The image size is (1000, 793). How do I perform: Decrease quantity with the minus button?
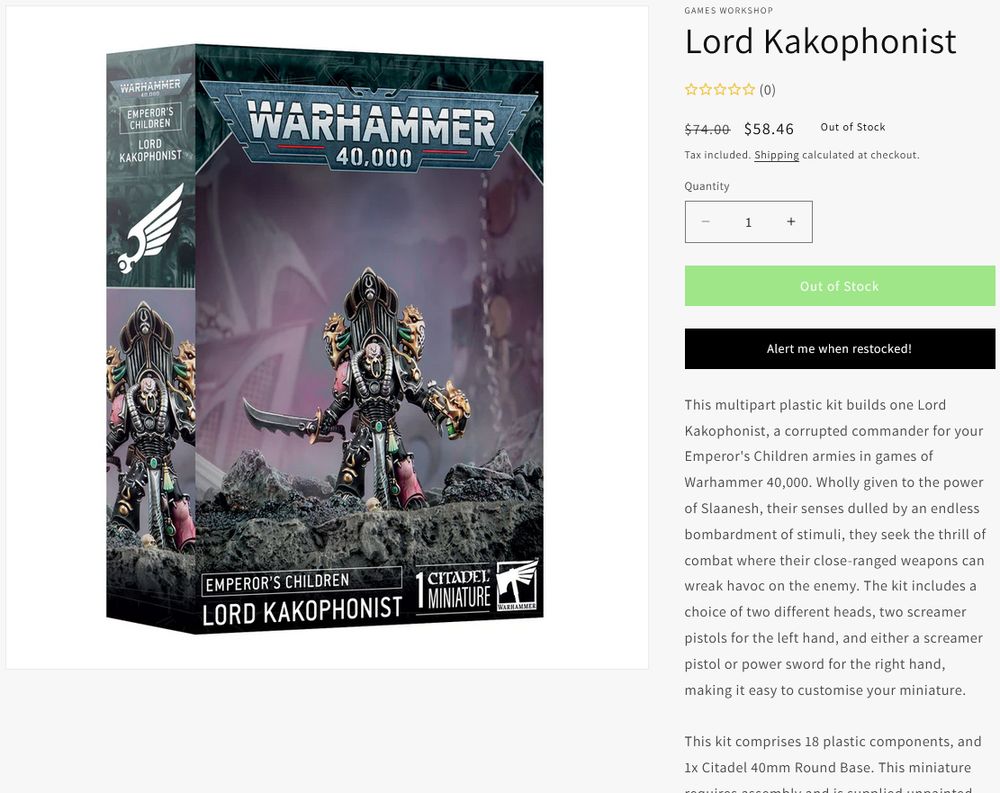point(705,221)
